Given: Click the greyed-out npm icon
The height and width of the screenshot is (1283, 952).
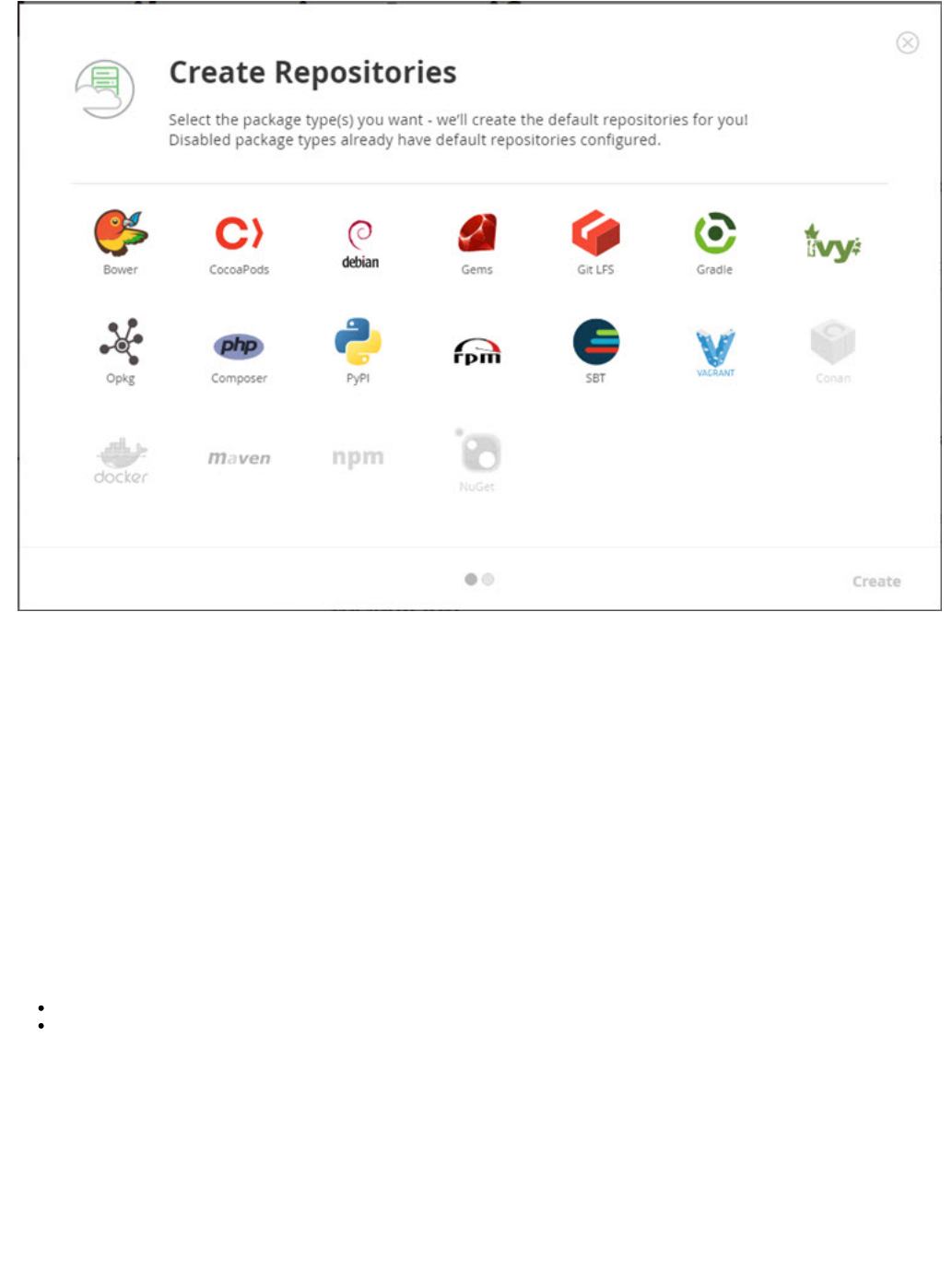Looking at the screenshot, I should 358,458.
